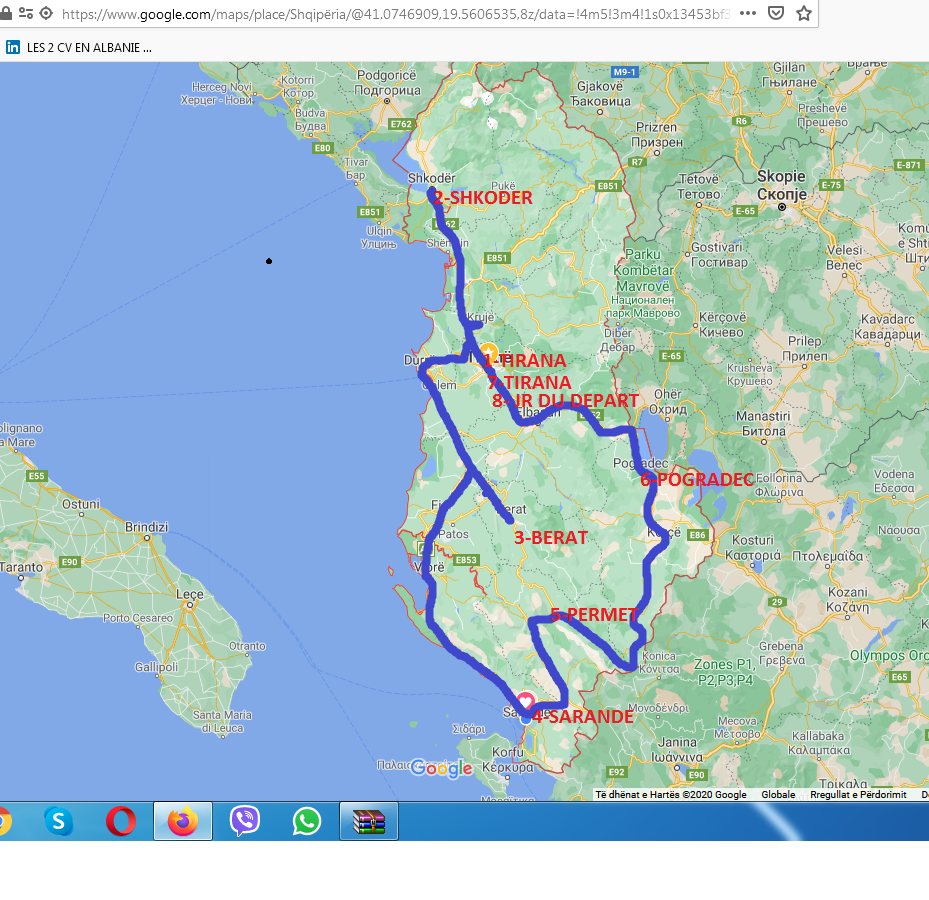Click the E80 road shield near Budva
The height and width of the screenshot is (900, 929).
click(x=322, y=148)
